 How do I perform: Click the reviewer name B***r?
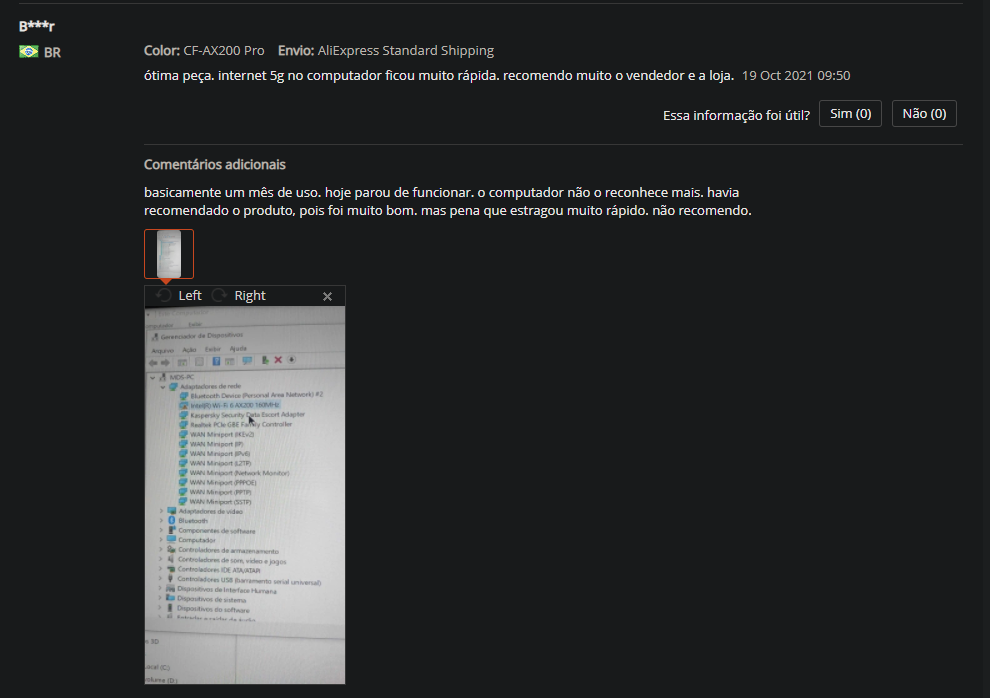tap(37, 27)
